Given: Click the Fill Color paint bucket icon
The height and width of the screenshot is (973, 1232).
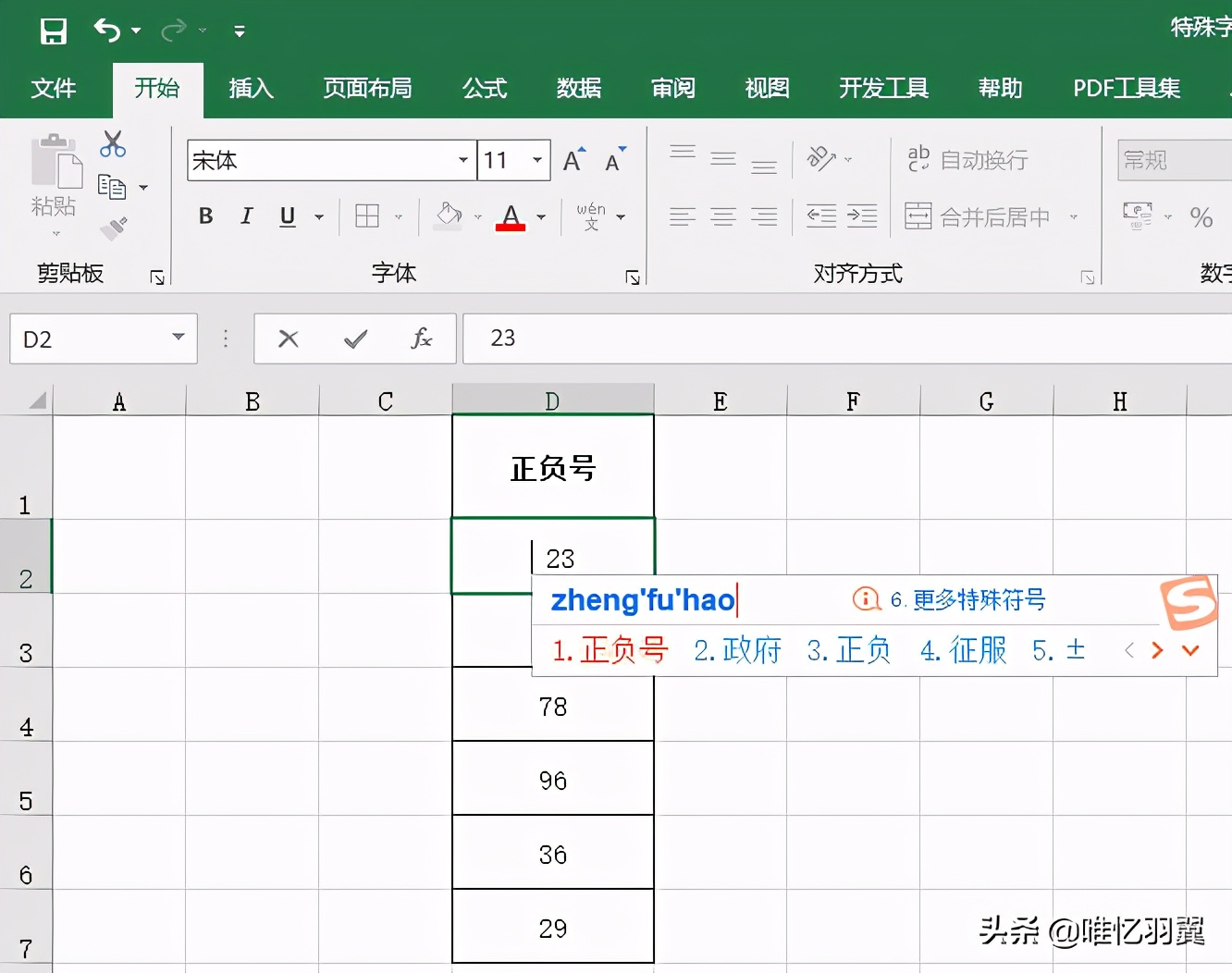Looking at the screenshot, I should click(x=449, y=216).
